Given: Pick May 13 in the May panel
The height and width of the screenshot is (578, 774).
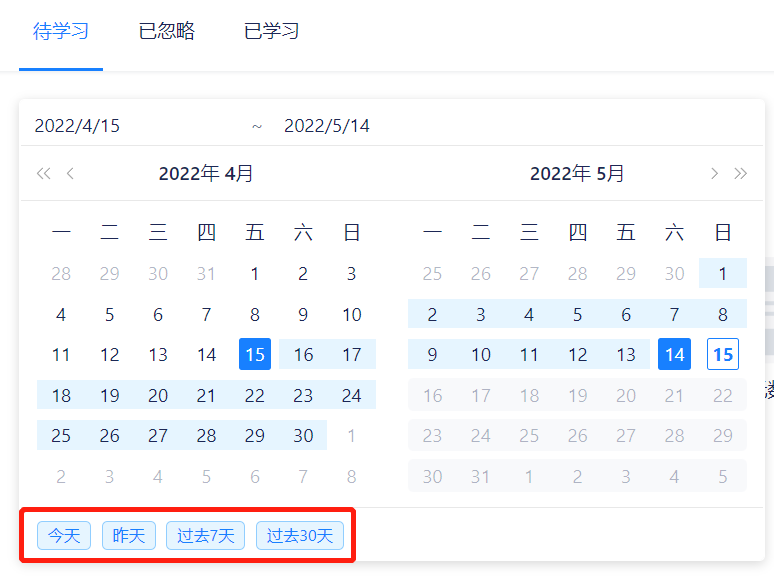Looking at the screenshot, I should (626, 354).
